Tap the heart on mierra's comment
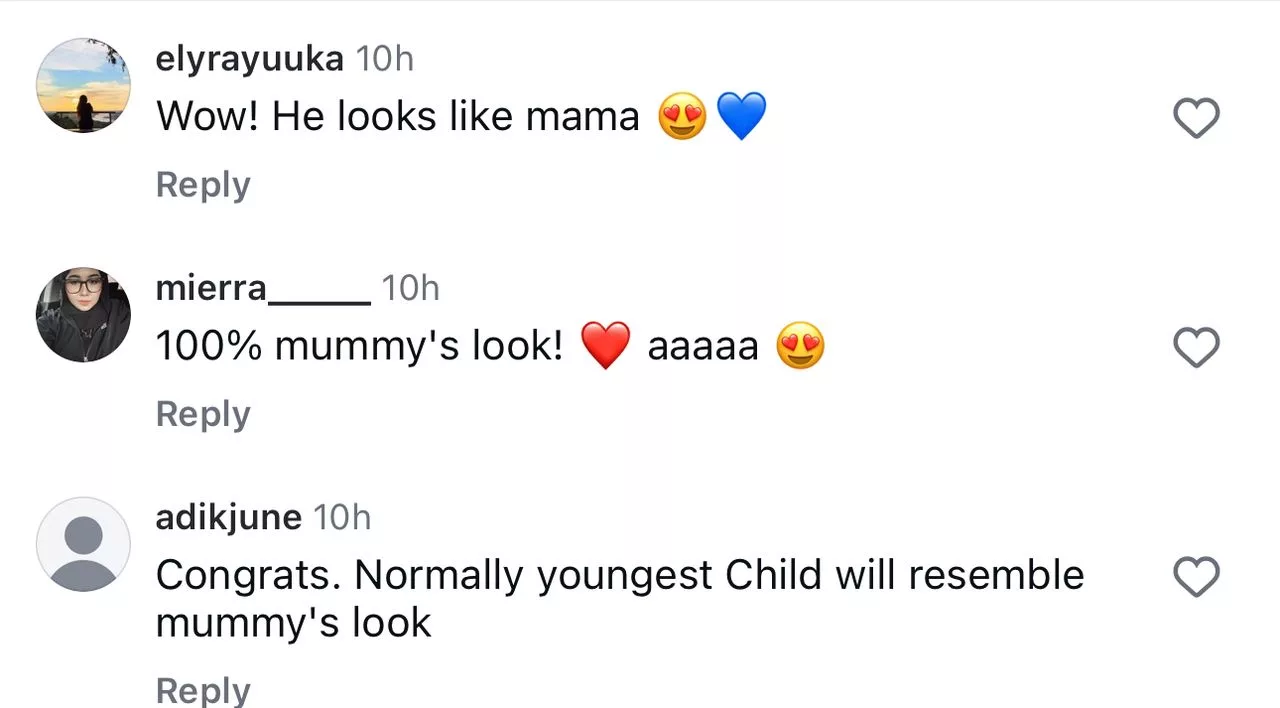The image size is (1280, 708). pyautogui.click(x=1196, y=348)
